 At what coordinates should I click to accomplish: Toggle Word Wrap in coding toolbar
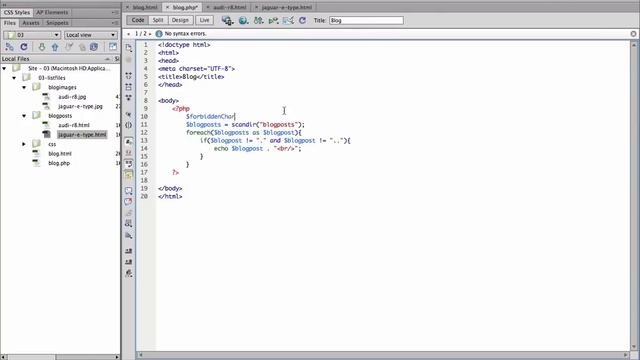[x=129, y=164]
